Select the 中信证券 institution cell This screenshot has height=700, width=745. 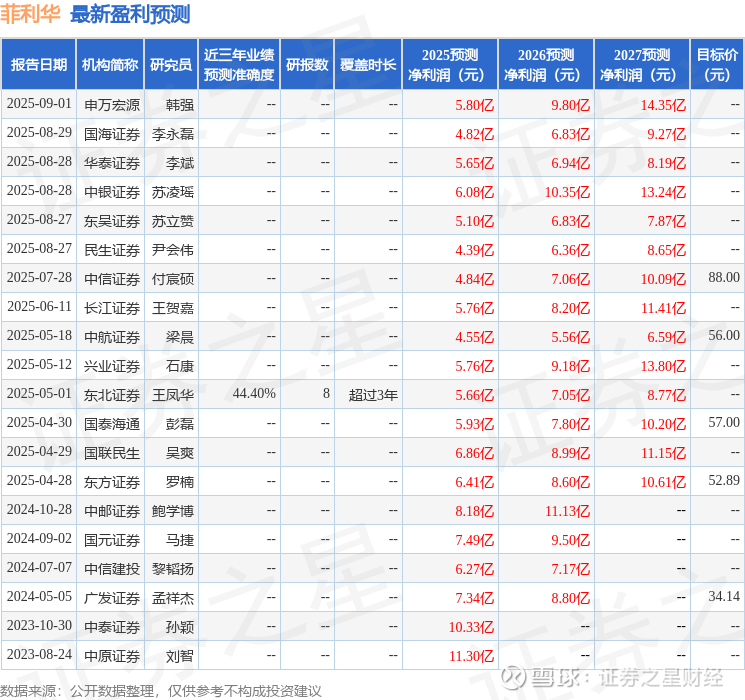click(112, 279)
